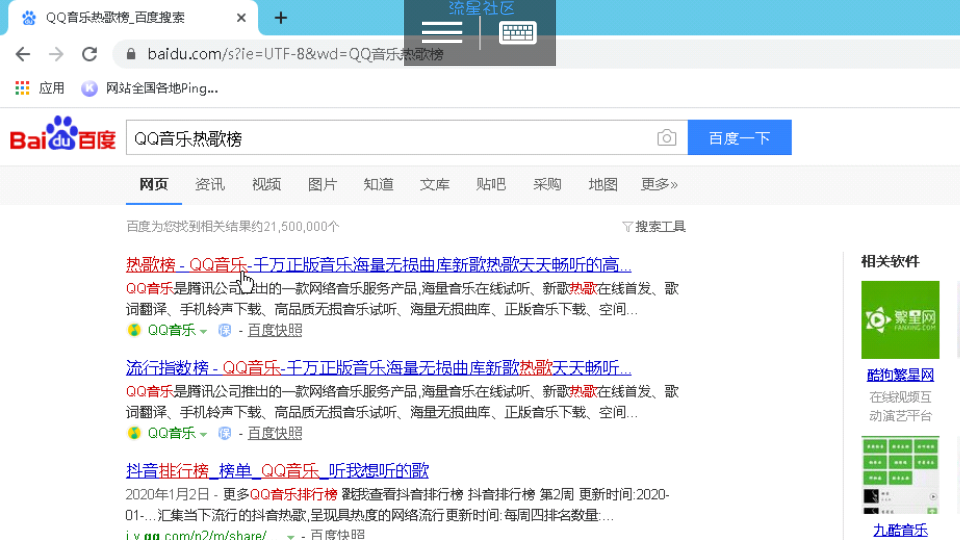Switch to the 贴吧 tab
The height and width of the screenshot is (540, 960).
[491, 184]
